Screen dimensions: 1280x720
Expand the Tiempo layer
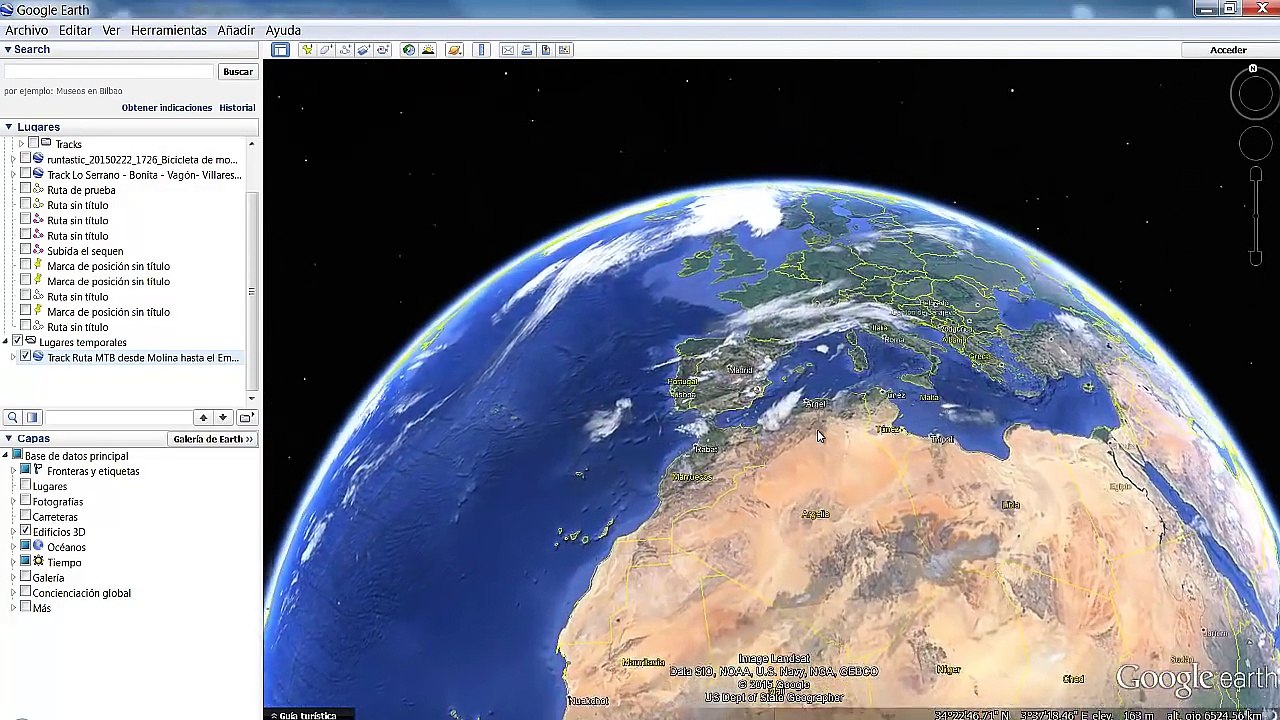[13, 563]
